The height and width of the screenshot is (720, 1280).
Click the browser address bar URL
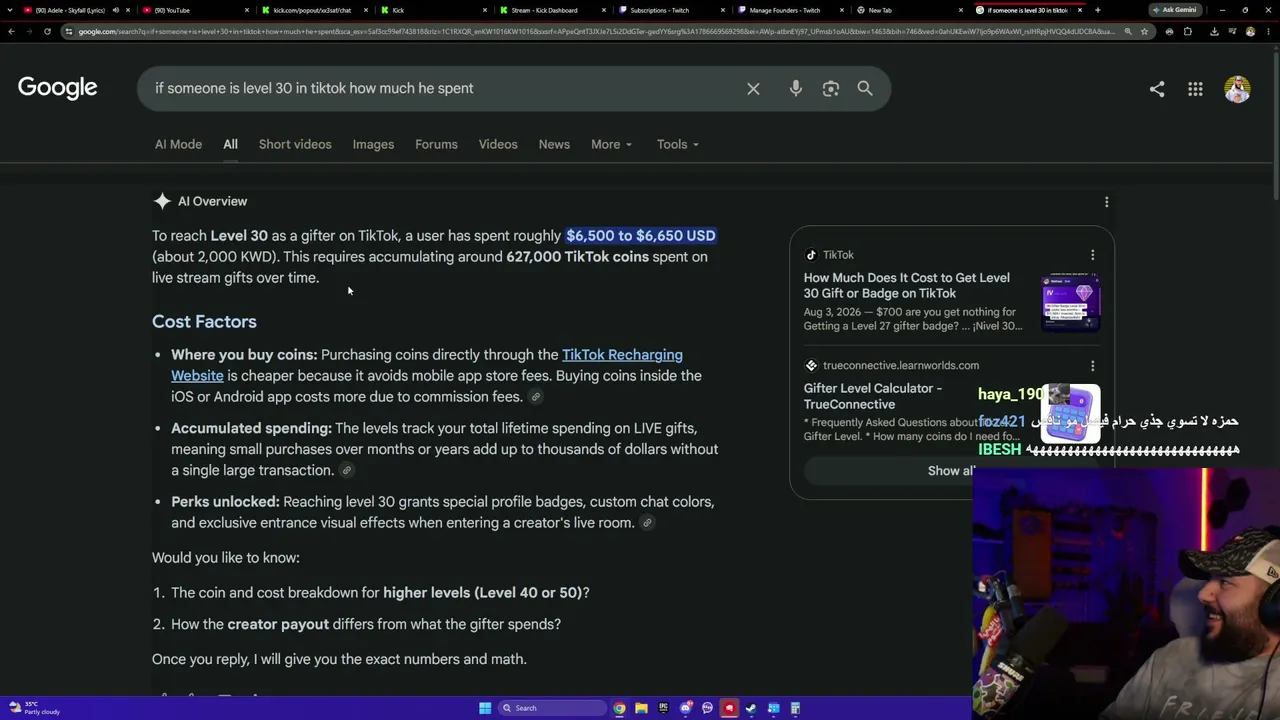[x=595, y=31]
